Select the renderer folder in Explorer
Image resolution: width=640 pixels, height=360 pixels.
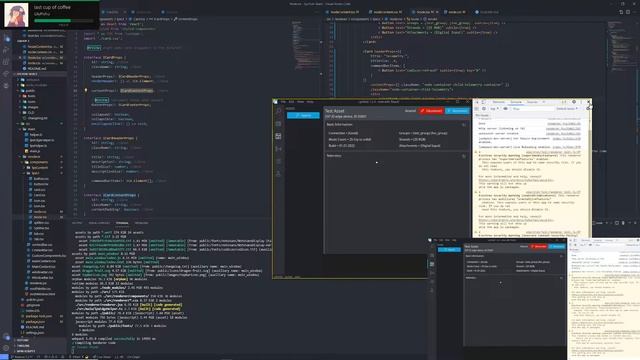33,157
